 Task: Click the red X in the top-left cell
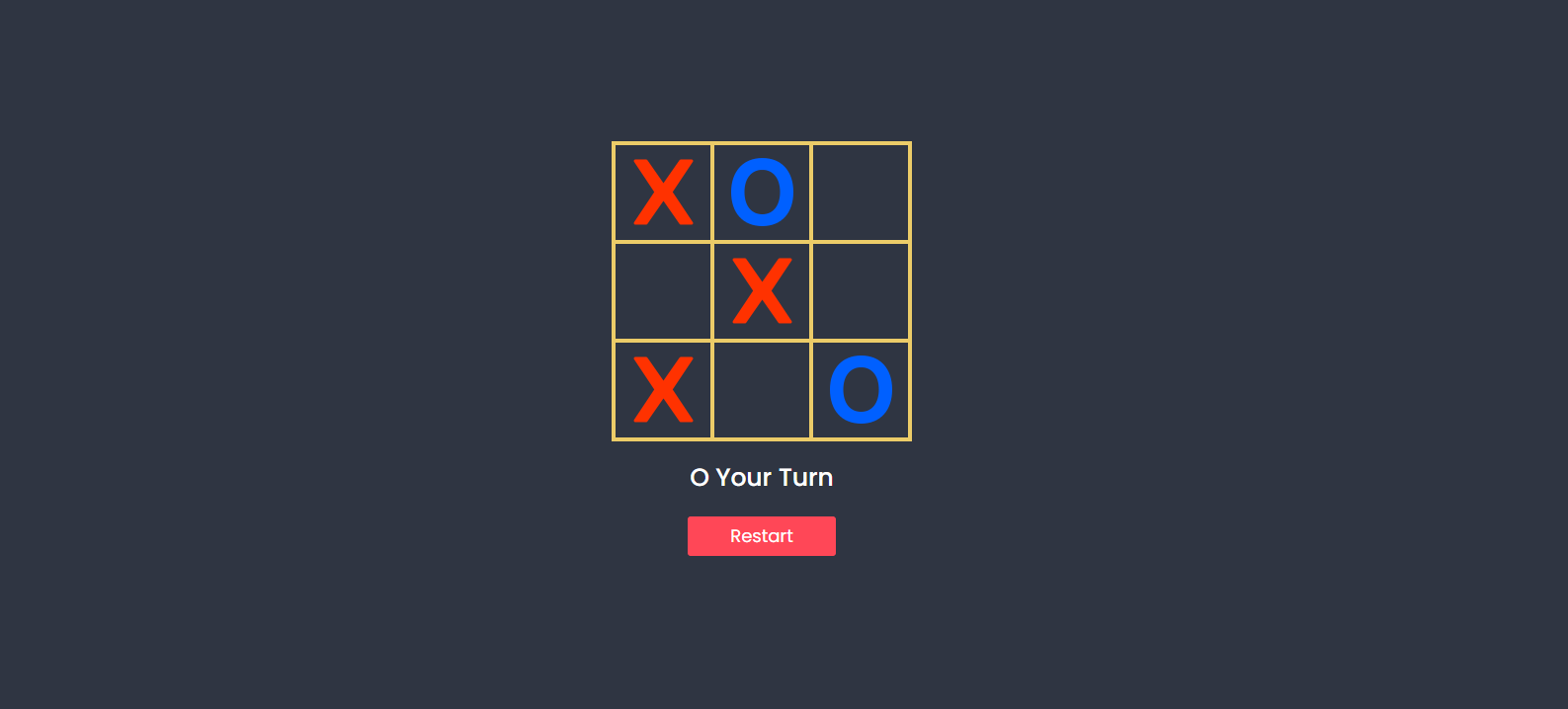[x=663, y=193]
